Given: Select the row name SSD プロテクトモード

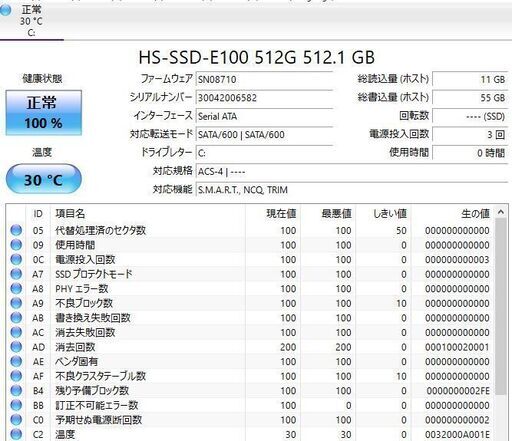Looking at the screenshot, I should pyautogui.click(x=94, y=274).
